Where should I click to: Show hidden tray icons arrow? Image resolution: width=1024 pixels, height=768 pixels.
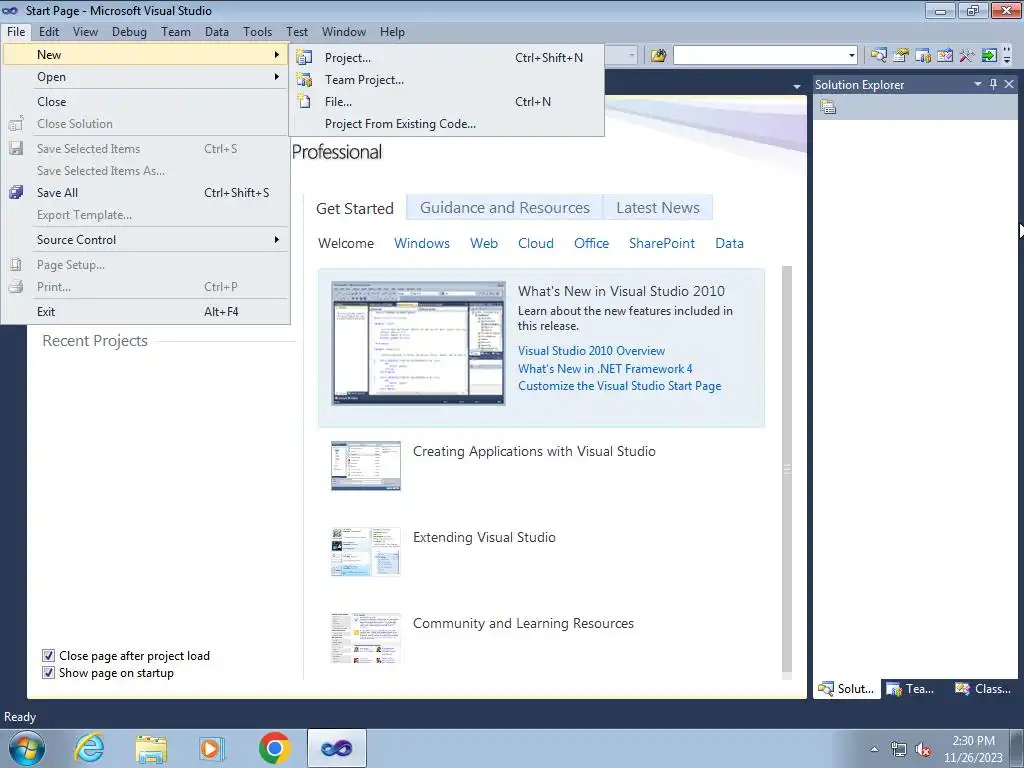874,749
